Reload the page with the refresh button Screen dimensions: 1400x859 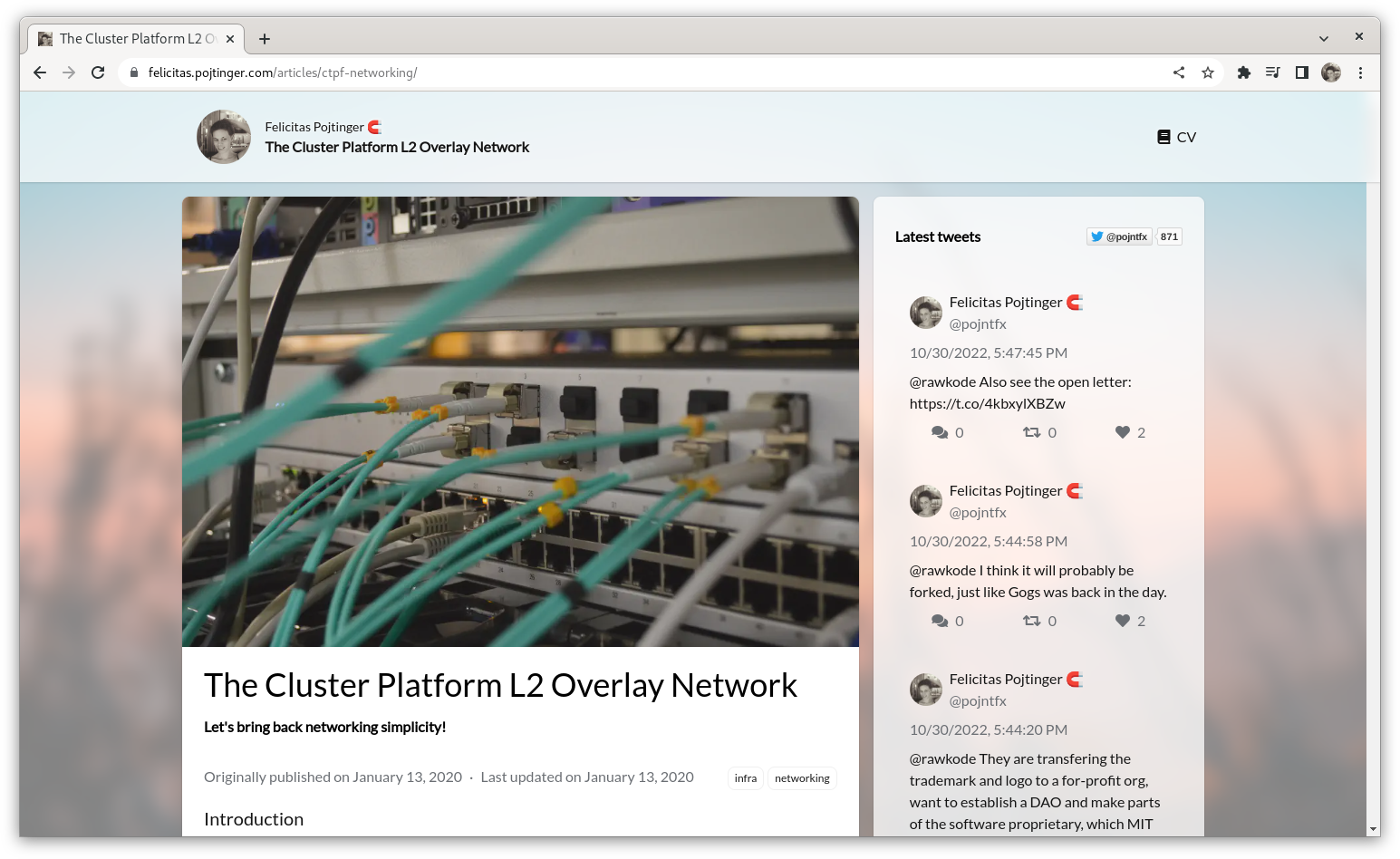[98, 72]
